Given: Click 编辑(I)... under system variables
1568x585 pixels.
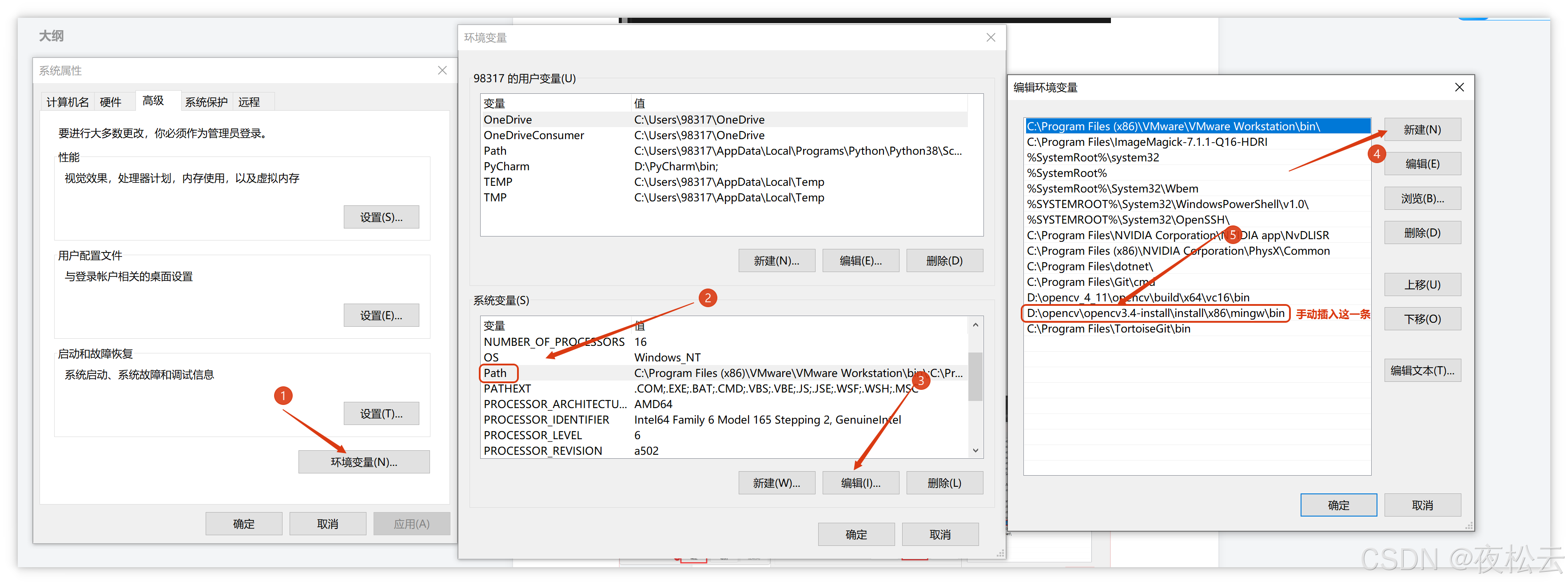Looking at the screenshot, I should 860,483.
